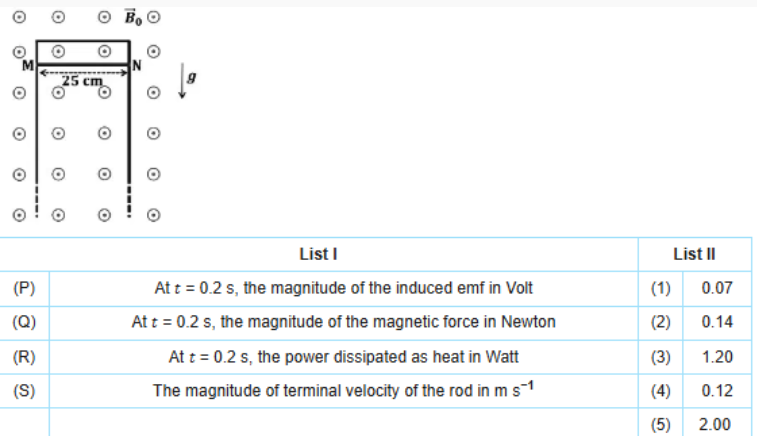
Task: Click the power dissipated as heat statement
Action: tap(343, 356)
